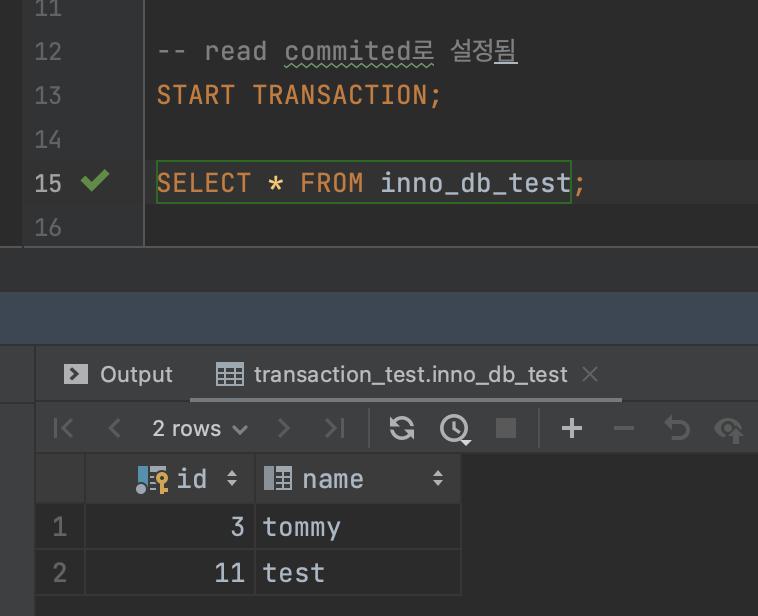Click the auto-refresh clock icon
The width and height of the screenshot is (758, 616).
click(455, 429)
